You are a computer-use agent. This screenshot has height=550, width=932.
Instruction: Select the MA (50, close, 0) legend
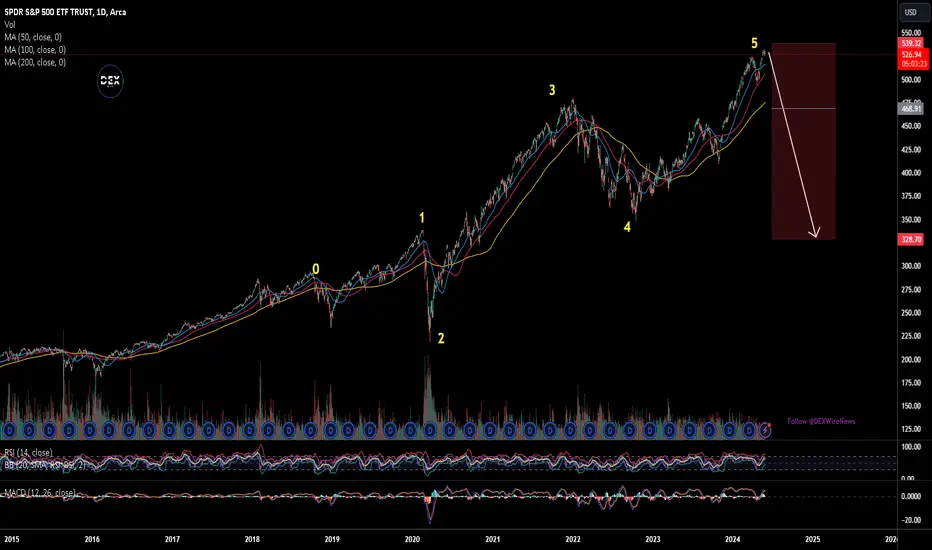[33, 37]
